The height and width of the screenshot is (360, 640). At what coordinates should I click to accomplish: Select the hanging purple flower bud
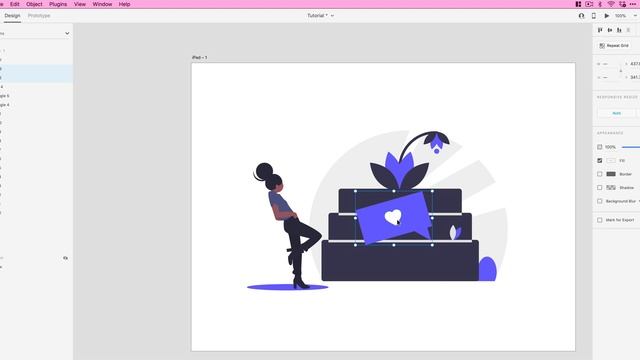[x=436, y=143]
